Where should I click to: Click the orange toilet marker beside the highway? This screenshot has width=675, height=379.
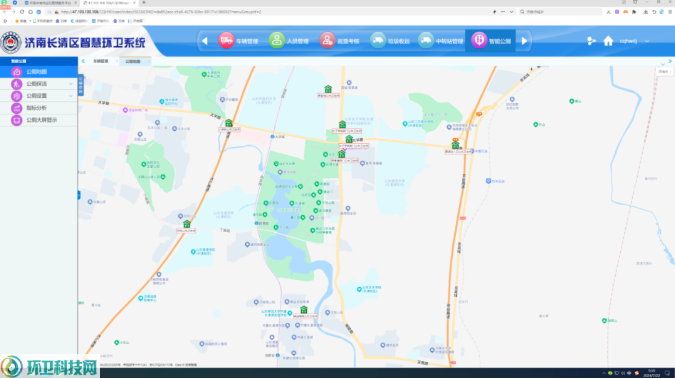coord(455,144)
